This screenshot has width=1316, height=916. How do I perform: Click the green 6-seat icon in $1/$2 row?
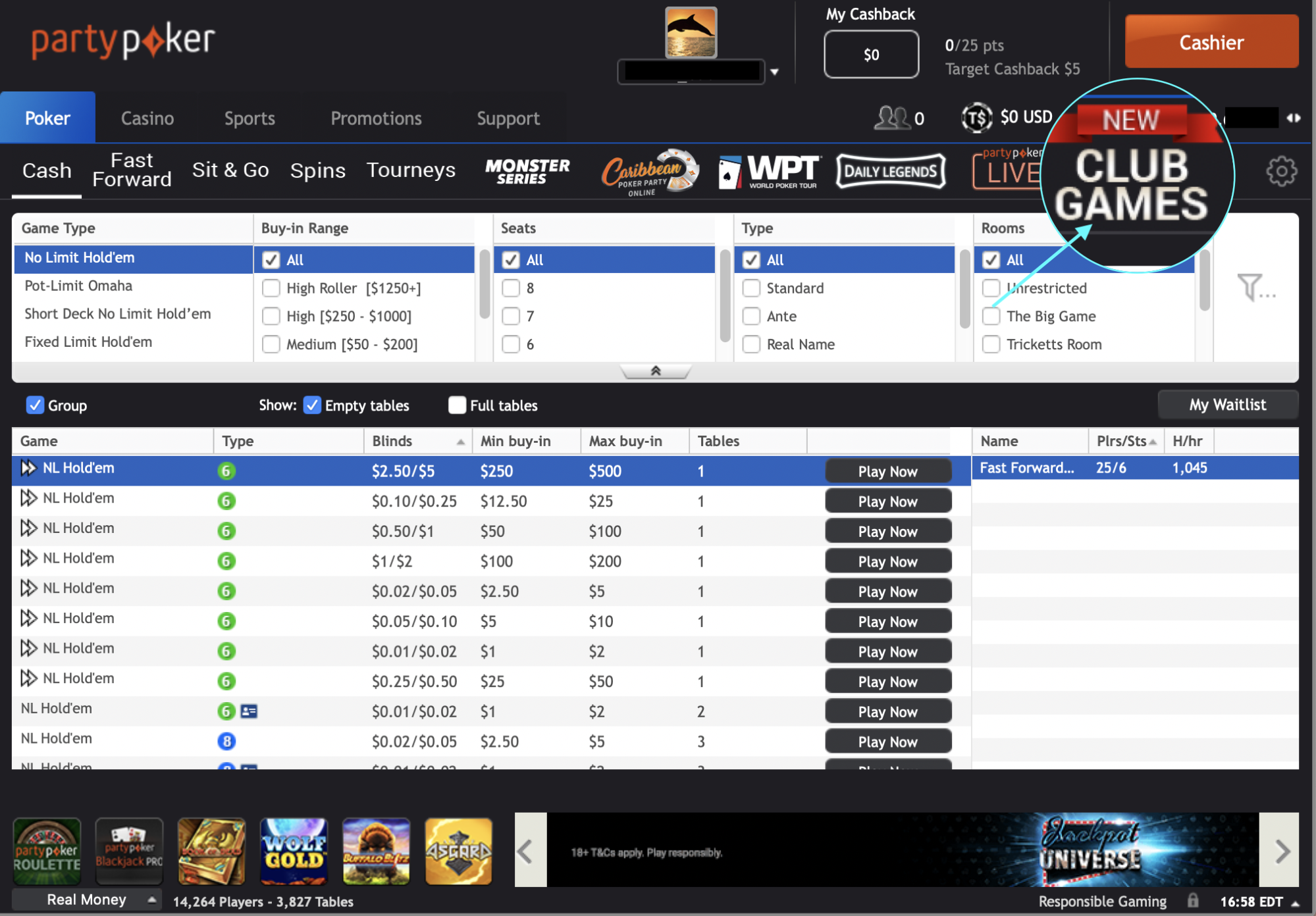(226, 561)
